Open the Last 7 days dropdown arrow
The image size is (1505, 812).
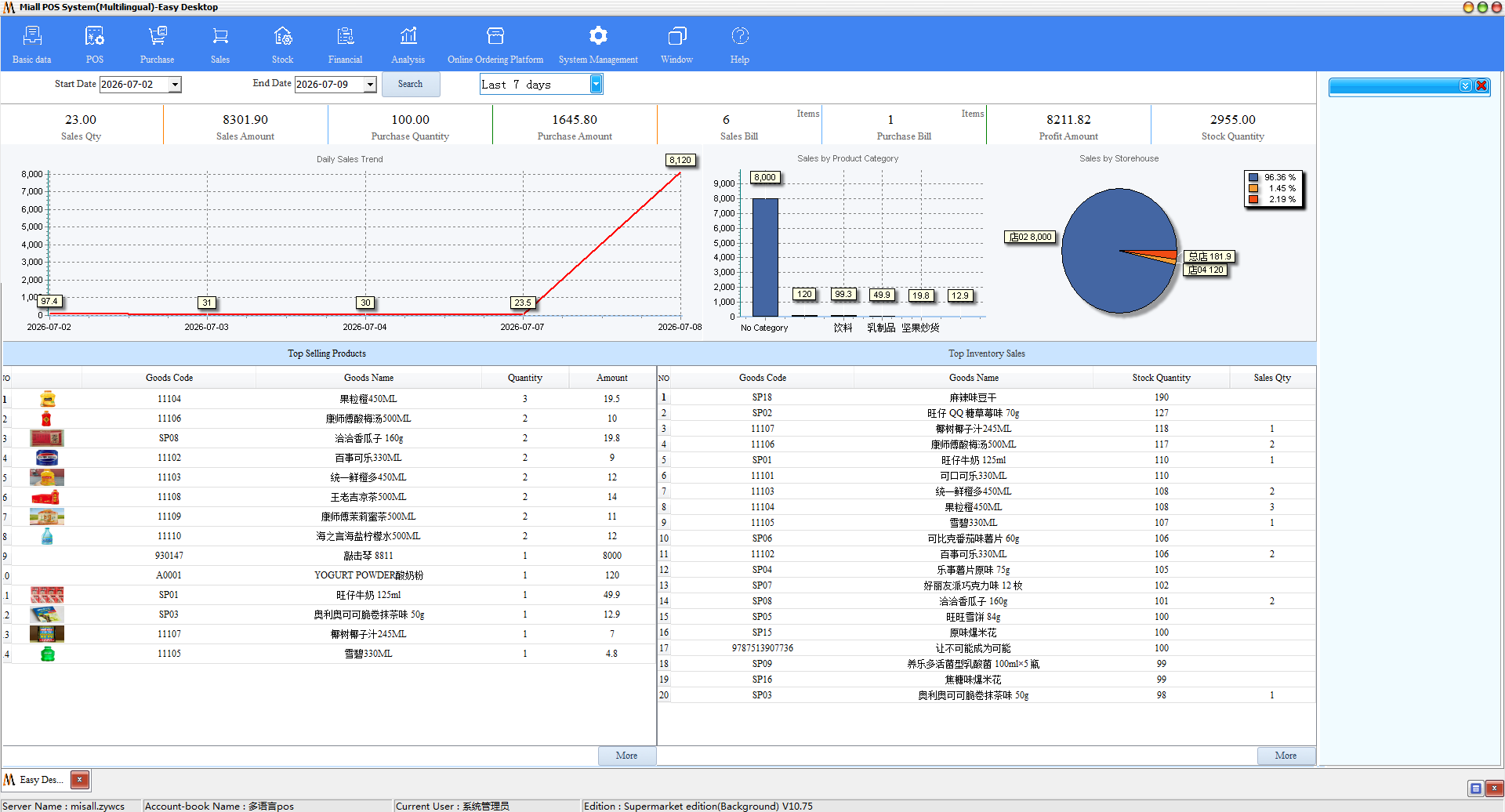(x=597, y=84)
